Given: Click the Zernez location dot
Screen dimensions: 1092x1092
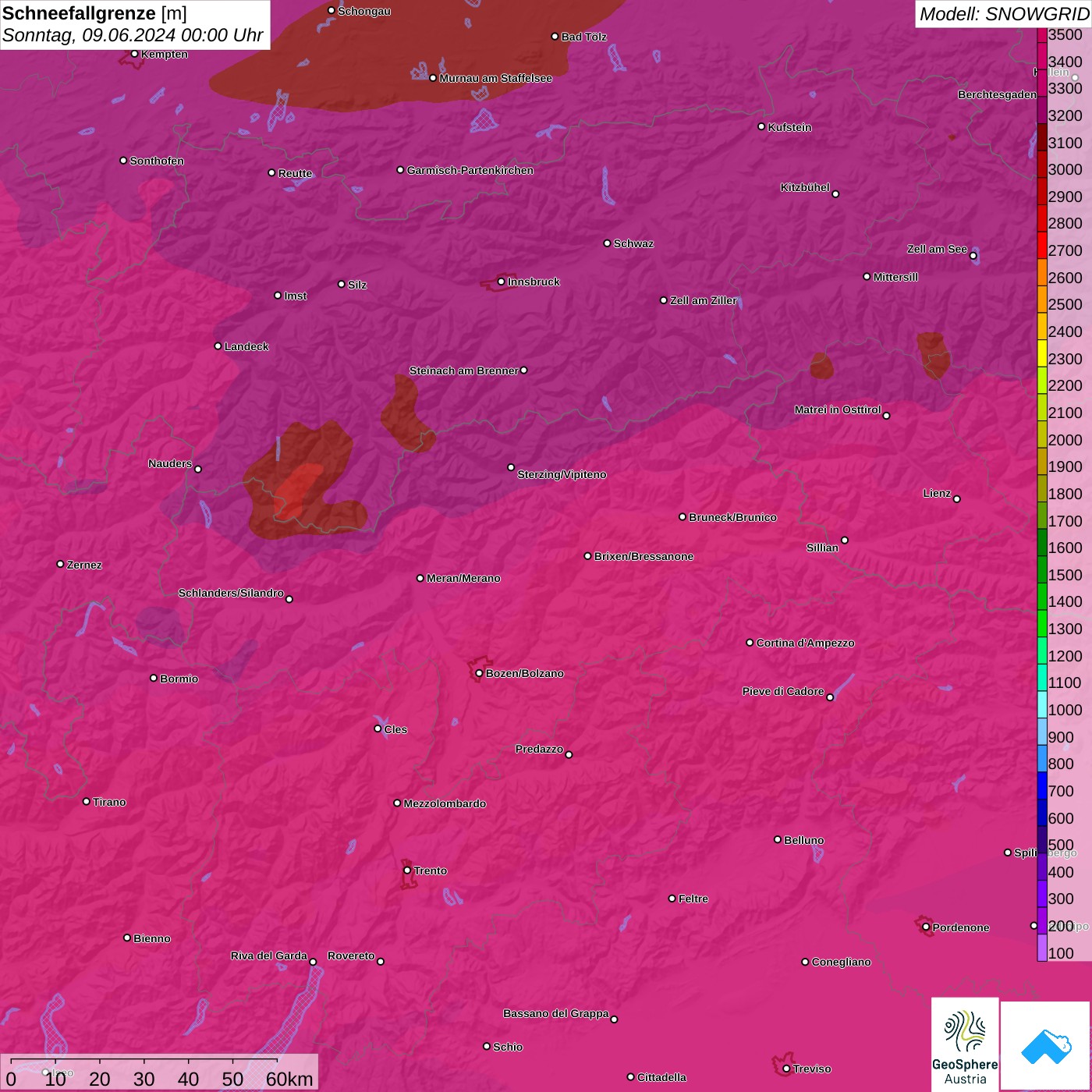Looking at the screenshot, I should pos(60,564).
